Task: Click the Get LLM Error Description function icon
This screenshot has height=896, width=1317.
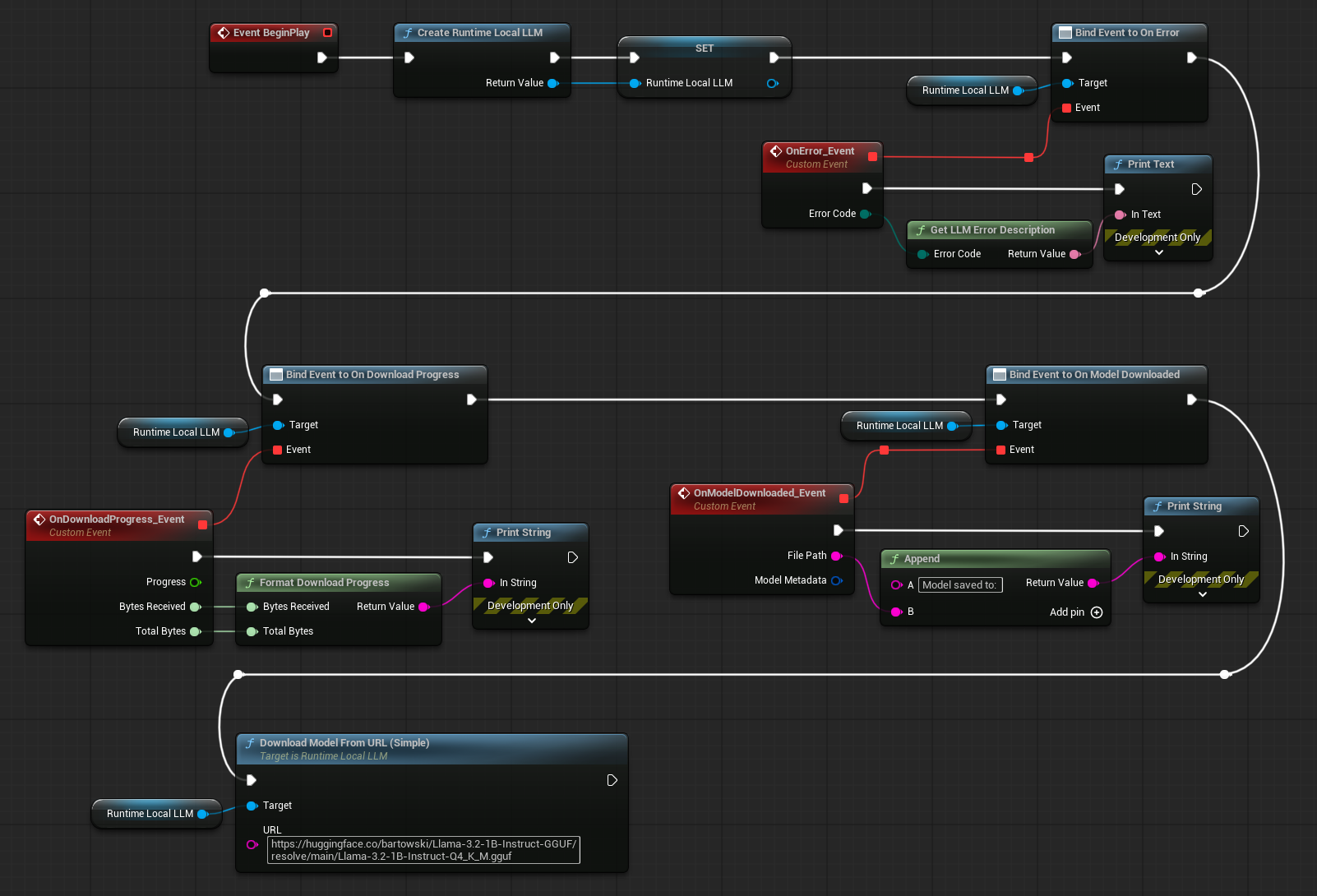Action: (x=921, y=230)
